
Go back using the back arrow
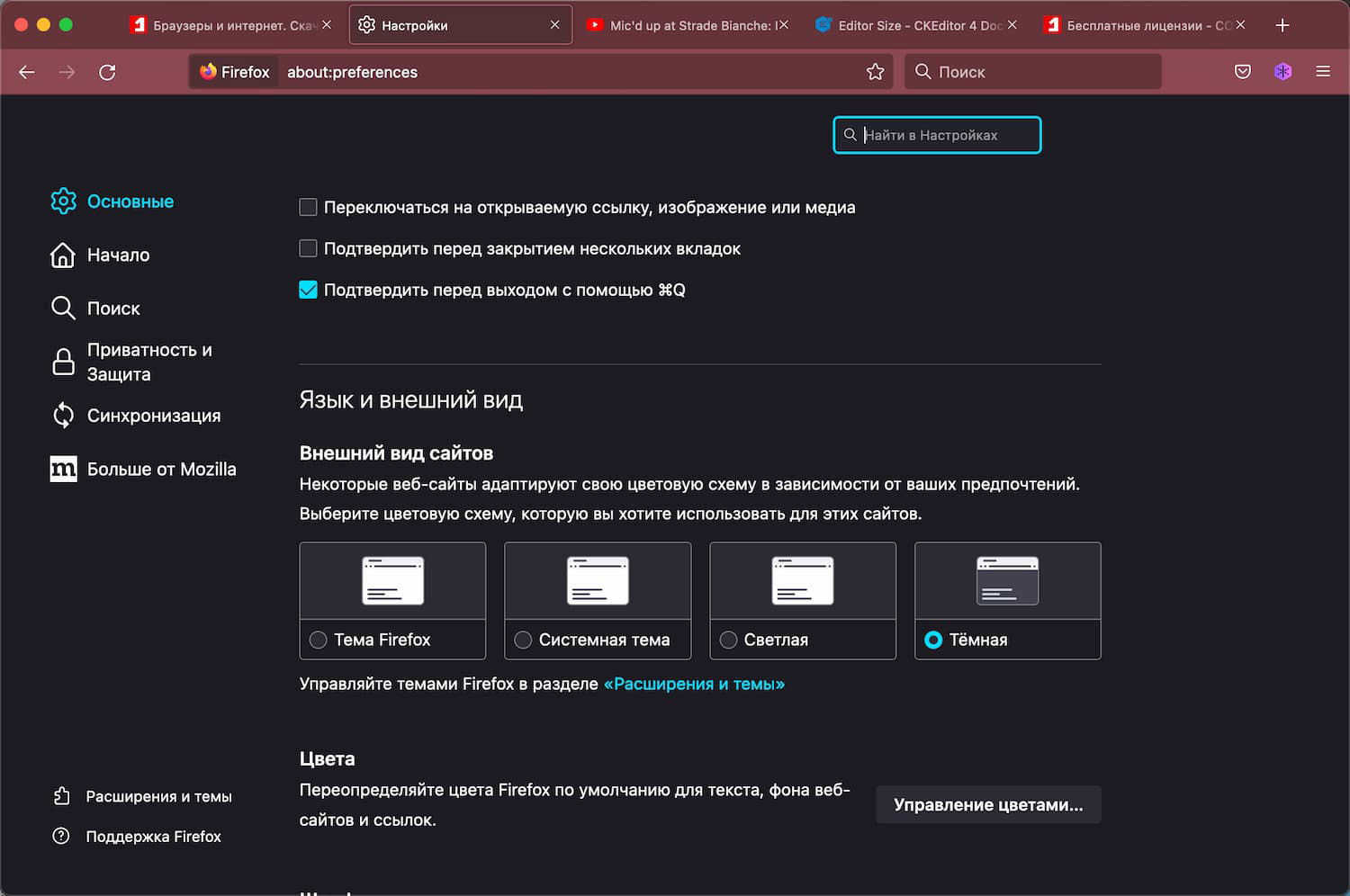(27, 72)
